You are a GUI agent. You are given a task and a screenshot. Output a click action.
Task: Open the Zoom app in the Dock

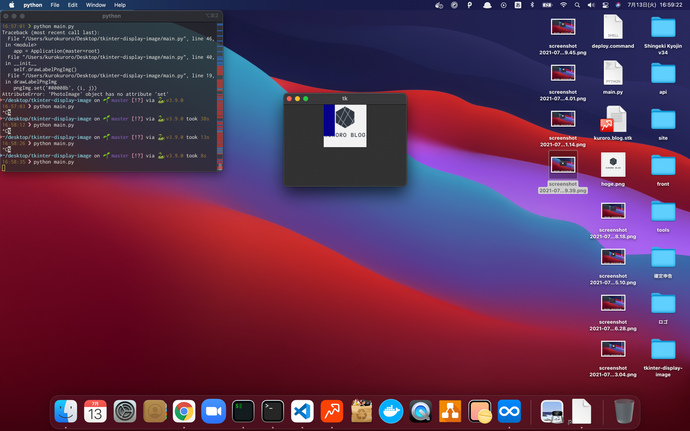pos(213,411)
